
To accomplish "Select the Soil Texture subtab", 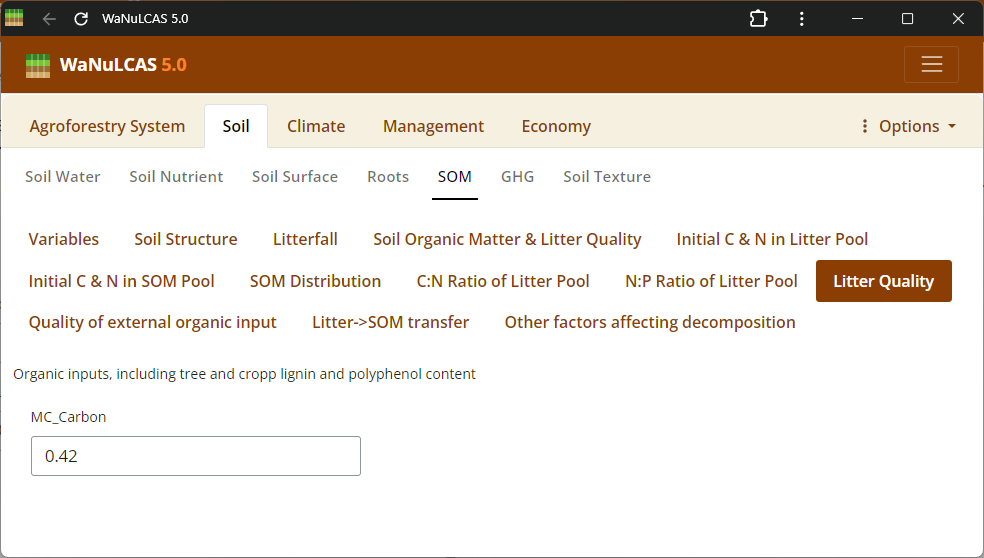I will point(606,177).
